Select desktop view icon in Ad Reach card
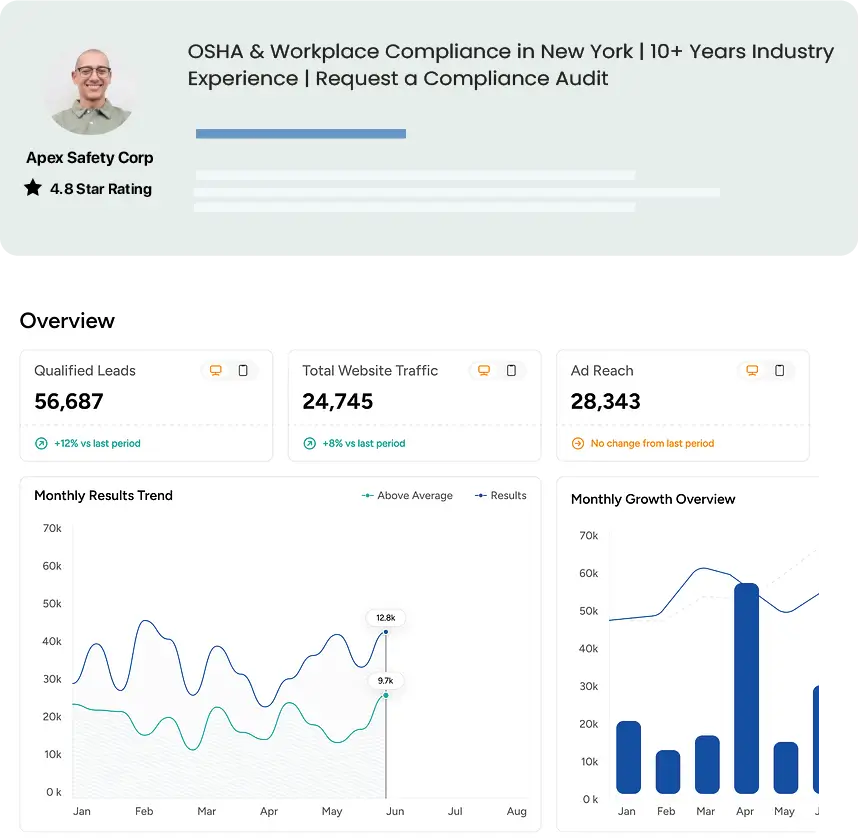The width and height of the screenshot is (865, 839). (752, 371)
